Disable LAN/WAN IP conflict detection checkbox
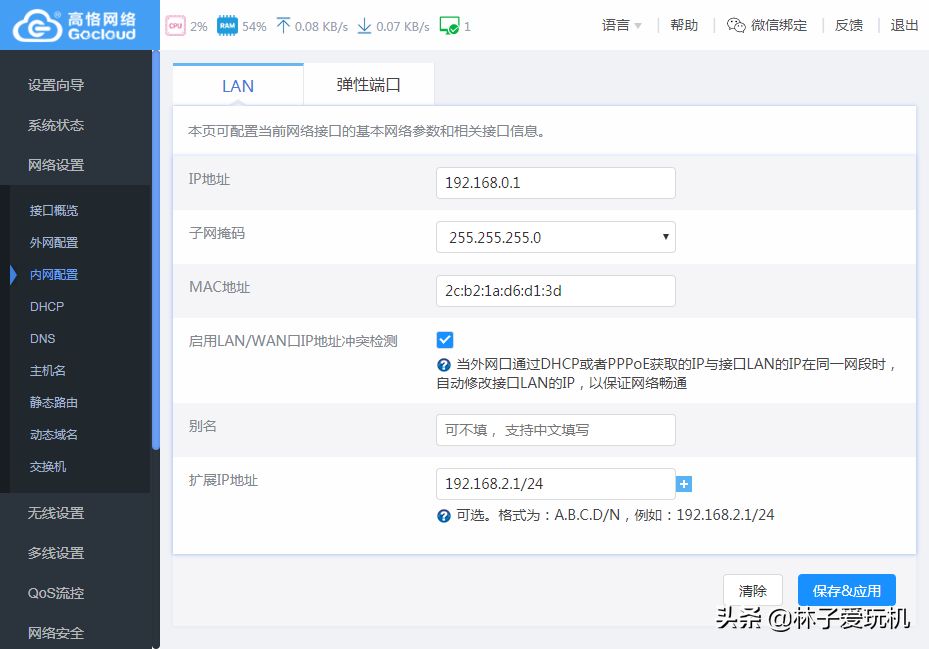The image size is (929, 649). pyautogui.click(x=445, y=340)
